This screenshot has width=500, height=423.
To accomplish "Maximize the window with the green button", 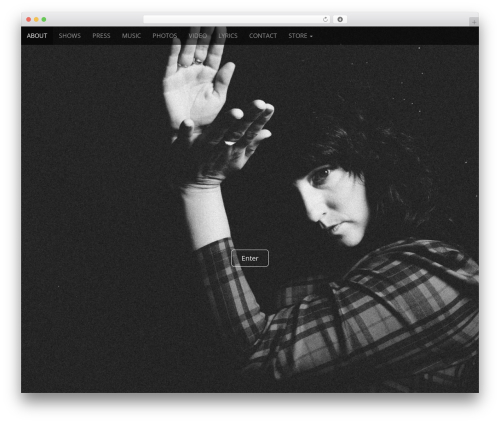I will (x=44, y=19).
